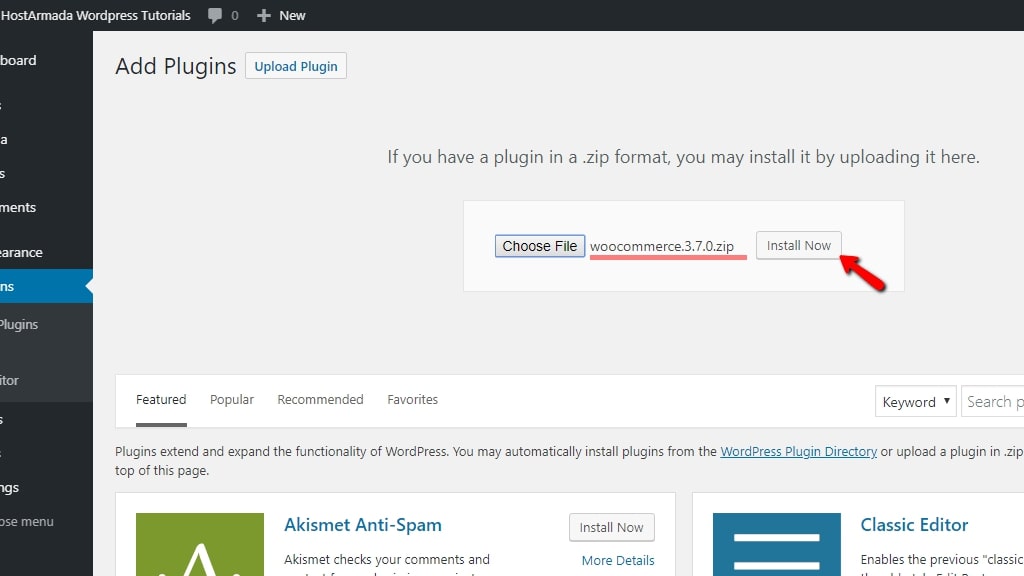Open the Akismet Anti-Spam plugin thumbnail

pyautogui.click(x=200, y=544)
